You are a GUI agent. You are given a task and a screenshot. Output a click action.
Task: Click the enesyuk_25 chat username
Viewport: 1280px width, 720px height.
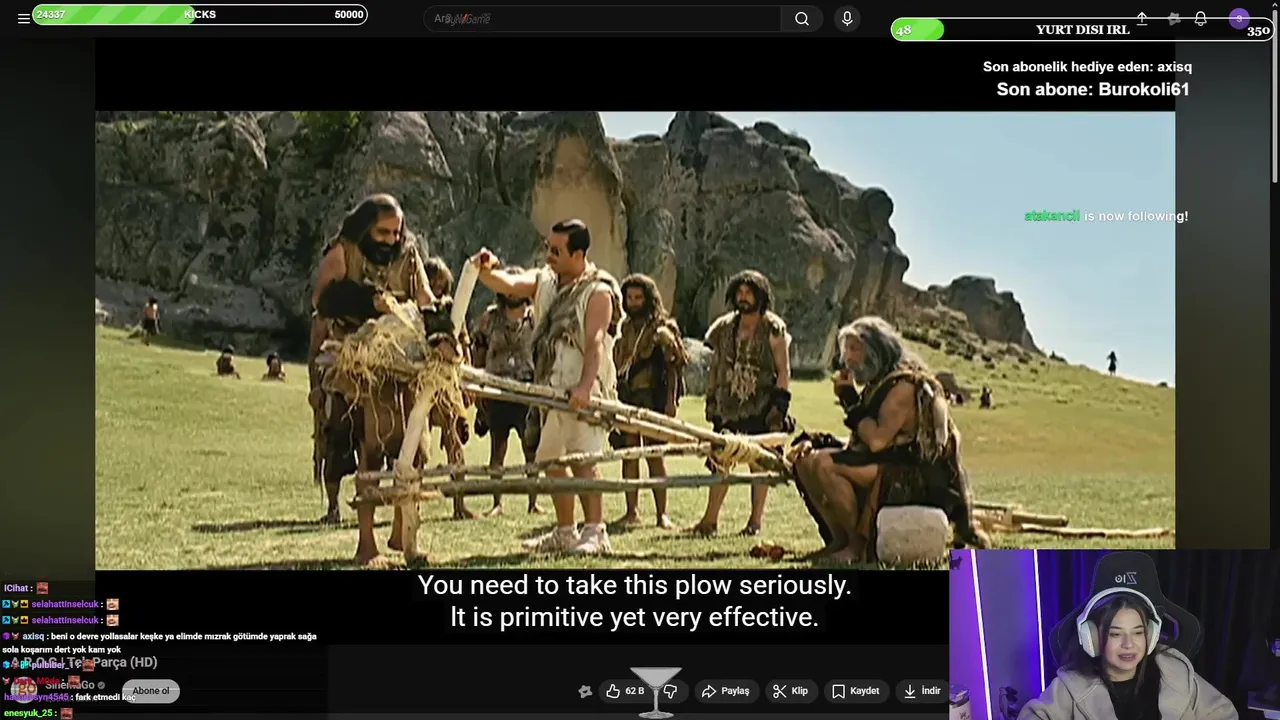coord(29,713)
